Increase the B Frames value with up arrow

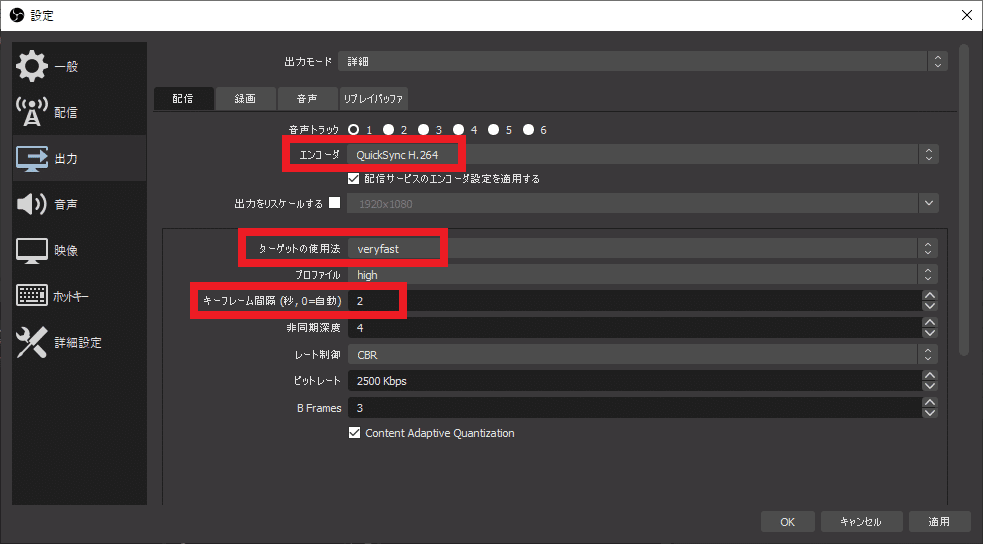[x=930, y=402]
